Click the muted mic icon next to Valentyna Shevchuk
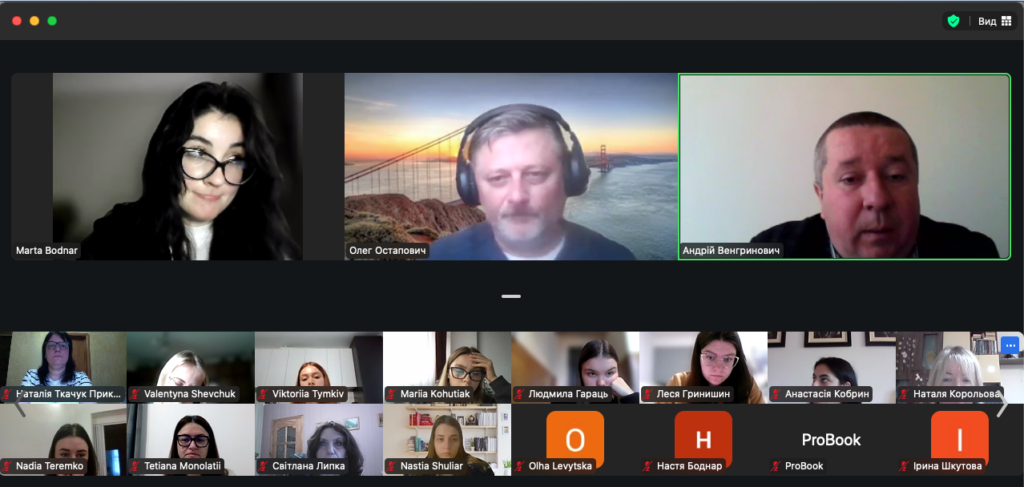Image resolution: width=1024 pixels, height=487 pixels. (135, 394)
